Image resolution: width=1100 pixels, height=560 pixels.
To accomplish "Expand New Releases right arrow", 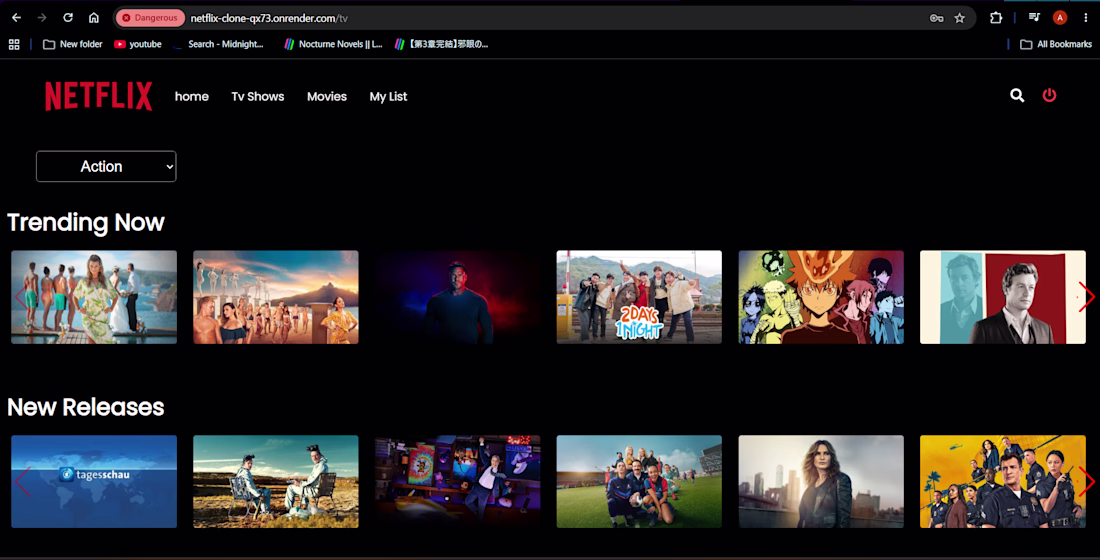I will point(1087,481).
